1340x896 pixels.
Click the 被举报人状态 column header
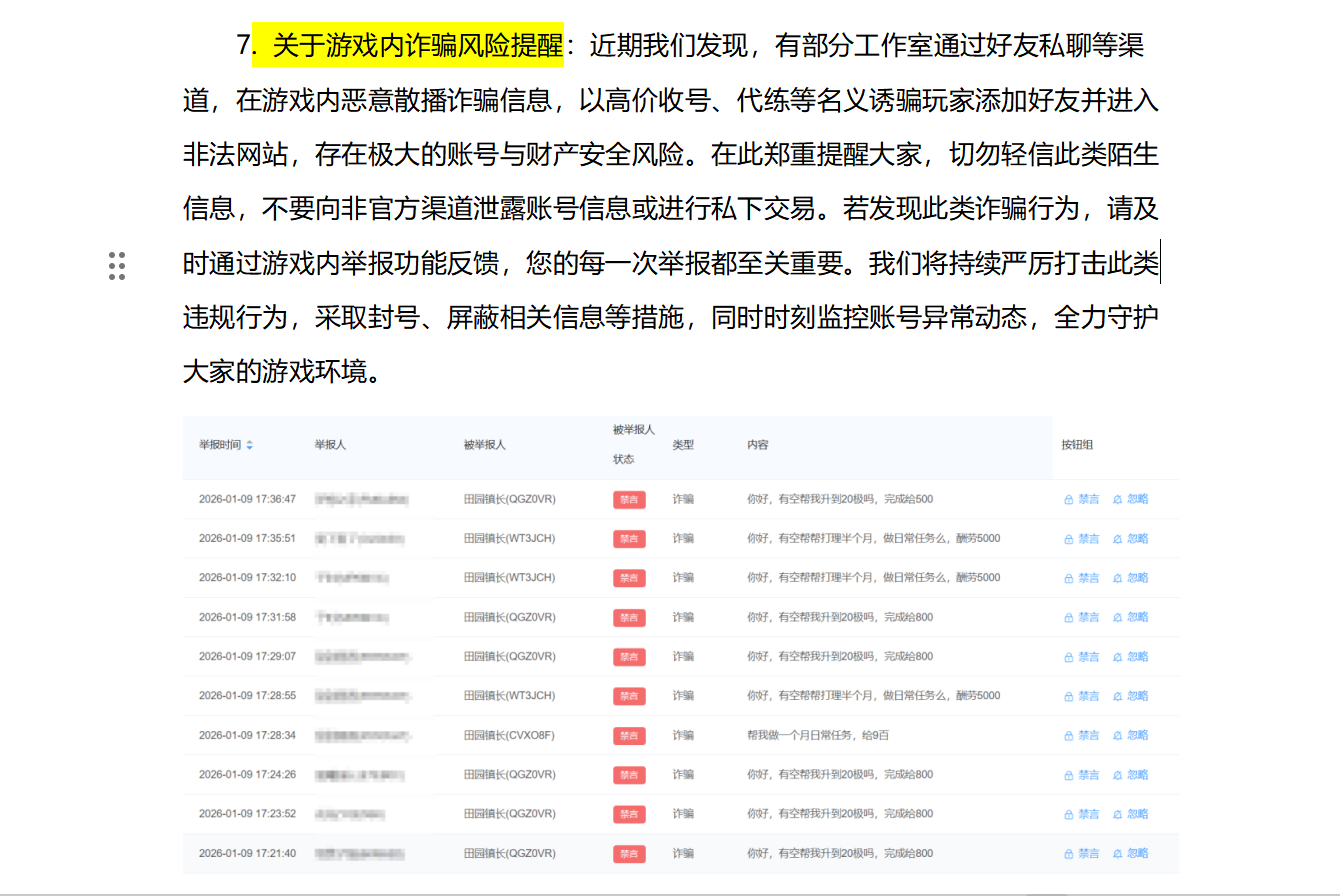point(632,444)
